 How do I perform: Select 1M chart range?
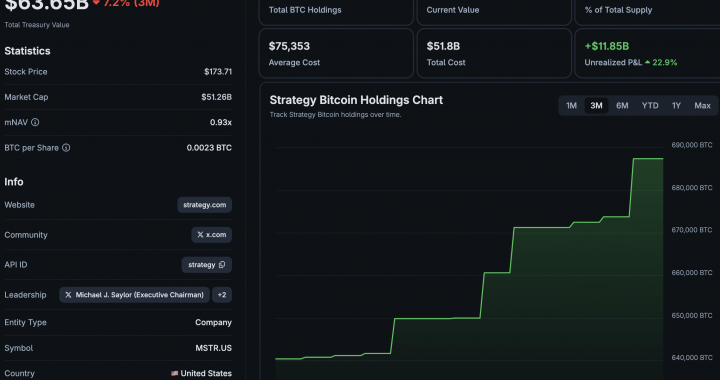(571, 106)
